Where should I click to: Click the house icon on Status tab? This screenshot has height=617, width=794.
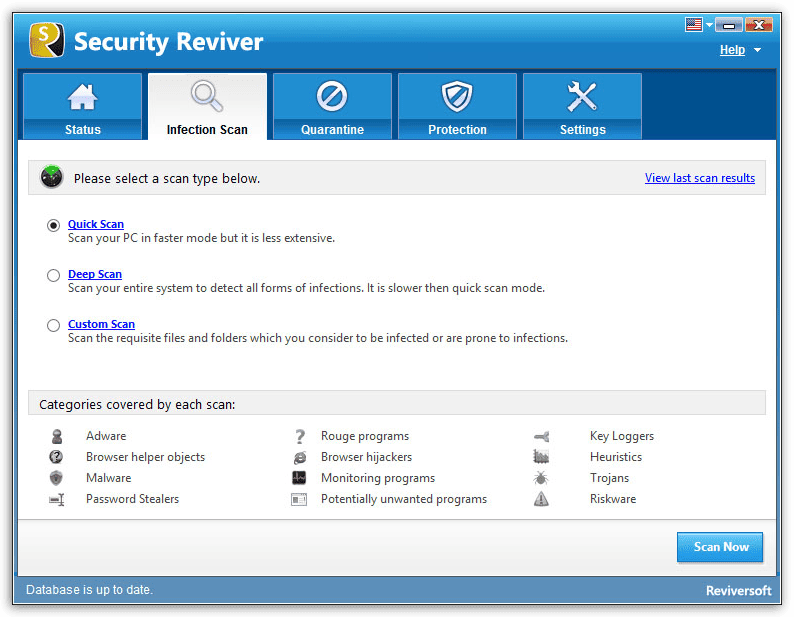pyautogui.click(x=83, y=97)
